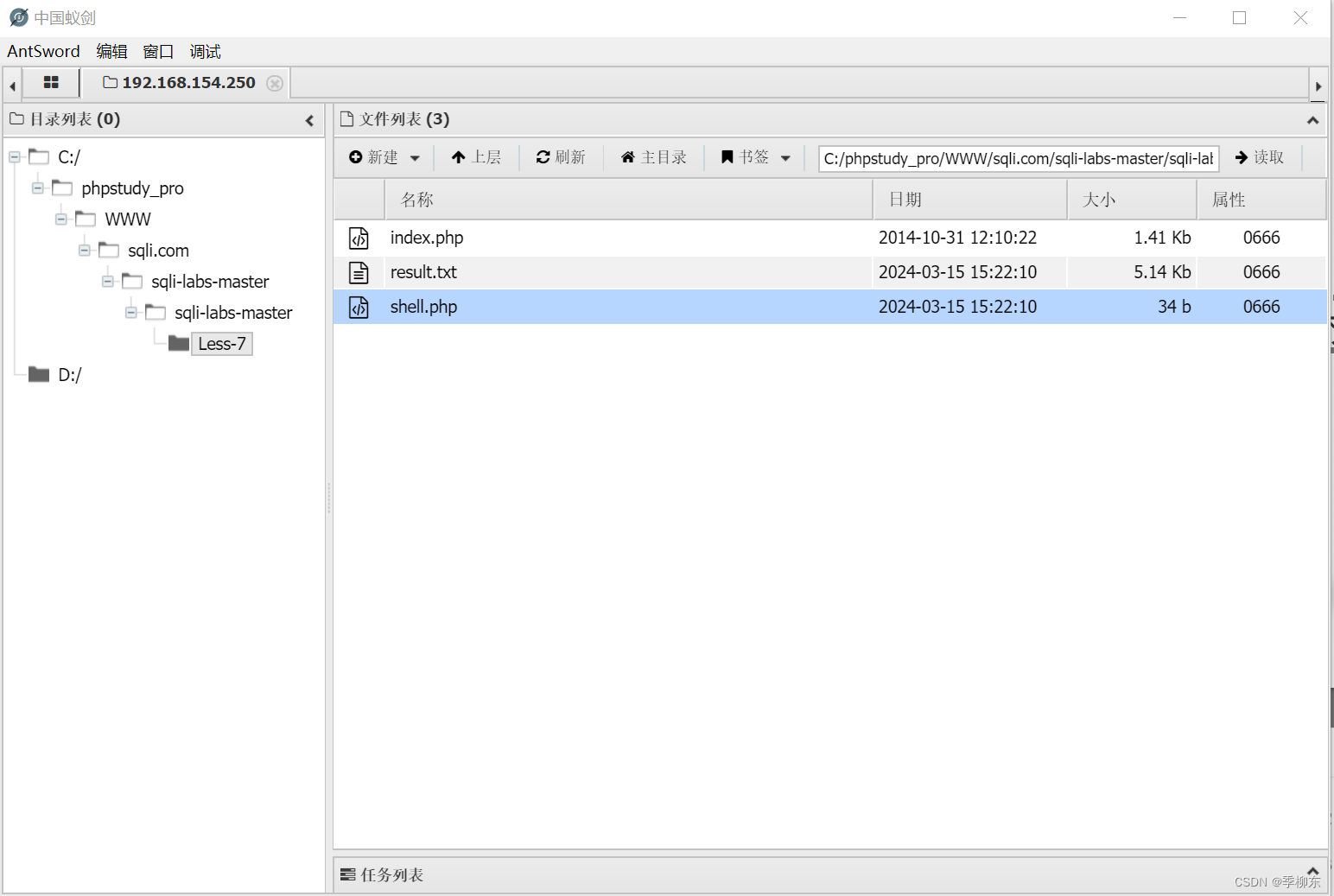The width and height of the screenshot is (1334, 896).
Task: Open the 书签 dropdown arrow
Action: pyautogui.click(x=785, y=158)
